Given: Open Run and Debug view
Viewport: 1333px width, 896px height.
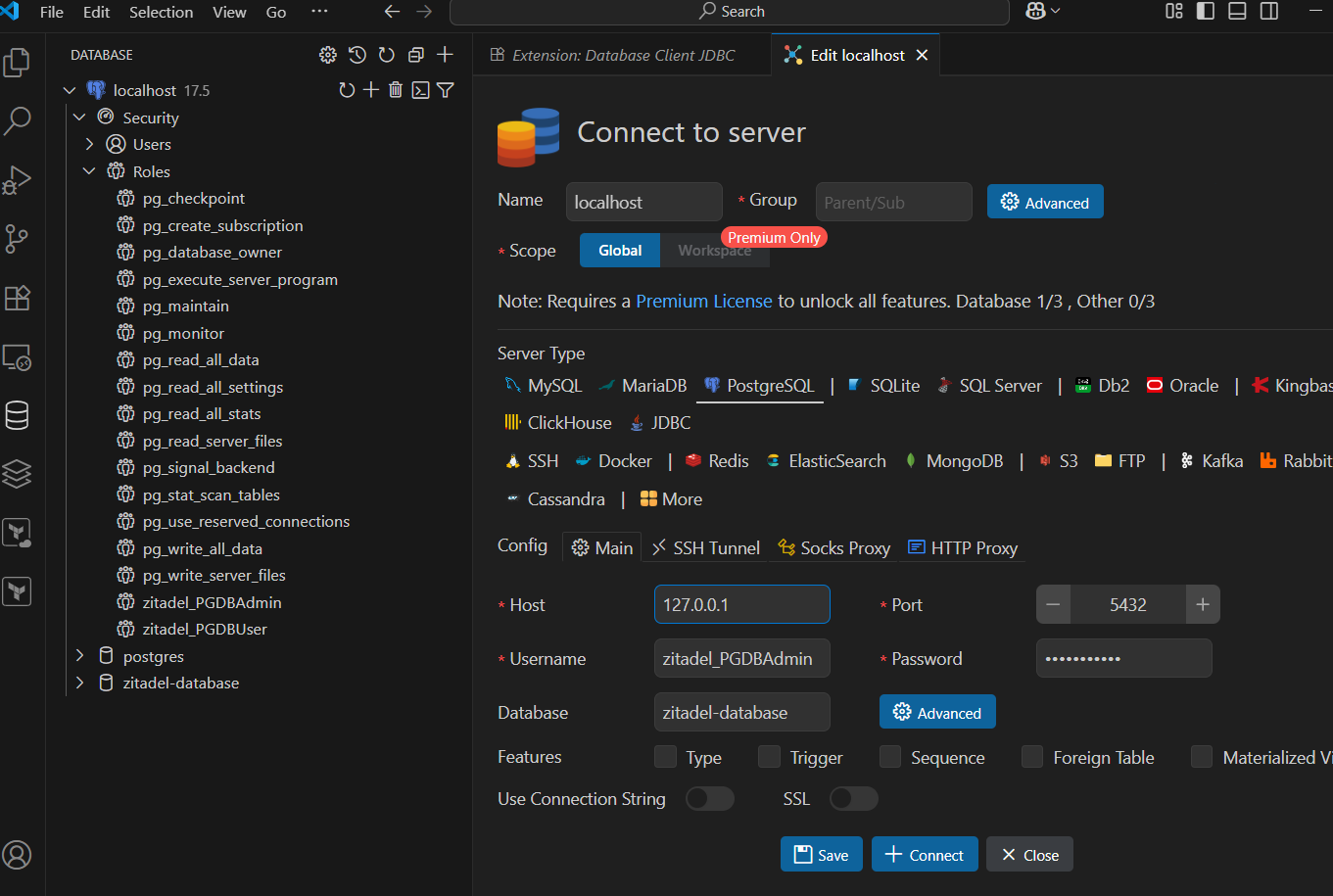Looking at the screenshot, I should (x=18, y=180).
